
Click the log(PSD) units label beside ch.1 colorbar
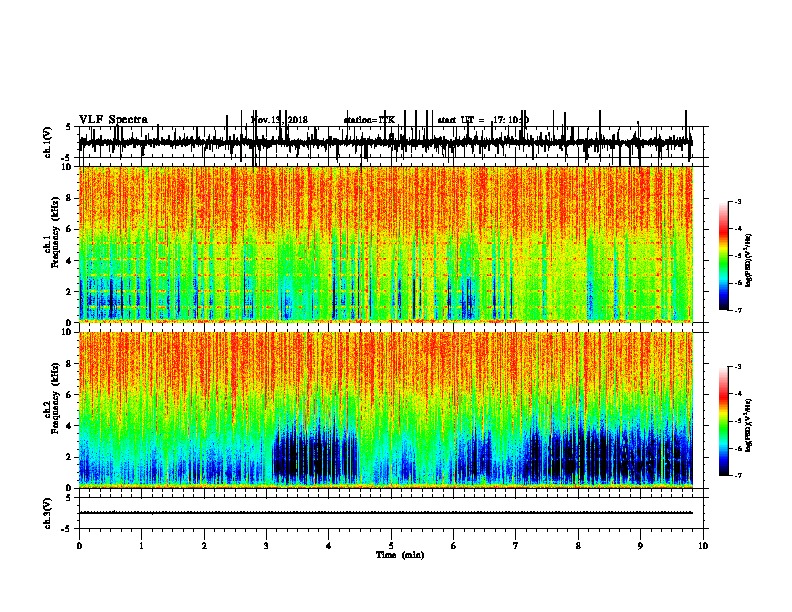pos(749,260)
